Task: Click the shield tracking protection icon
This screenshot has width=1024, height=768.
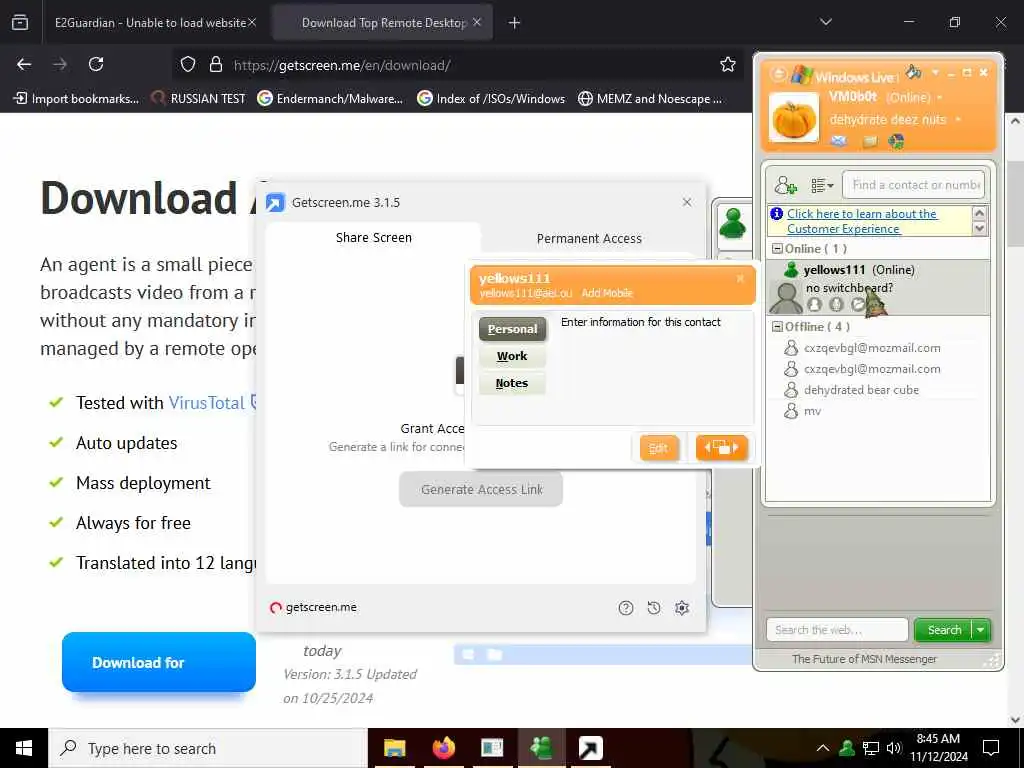Action: click(188, 65)
